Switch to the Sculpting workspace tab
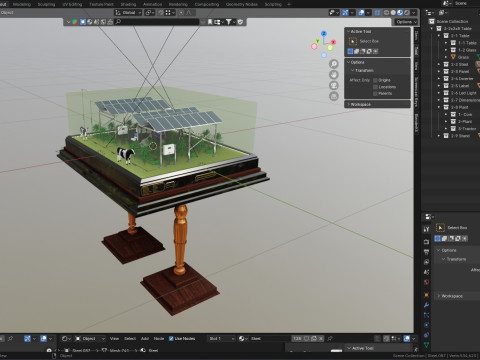This screenshot has width=480, height=360. [x=46, y=4]
